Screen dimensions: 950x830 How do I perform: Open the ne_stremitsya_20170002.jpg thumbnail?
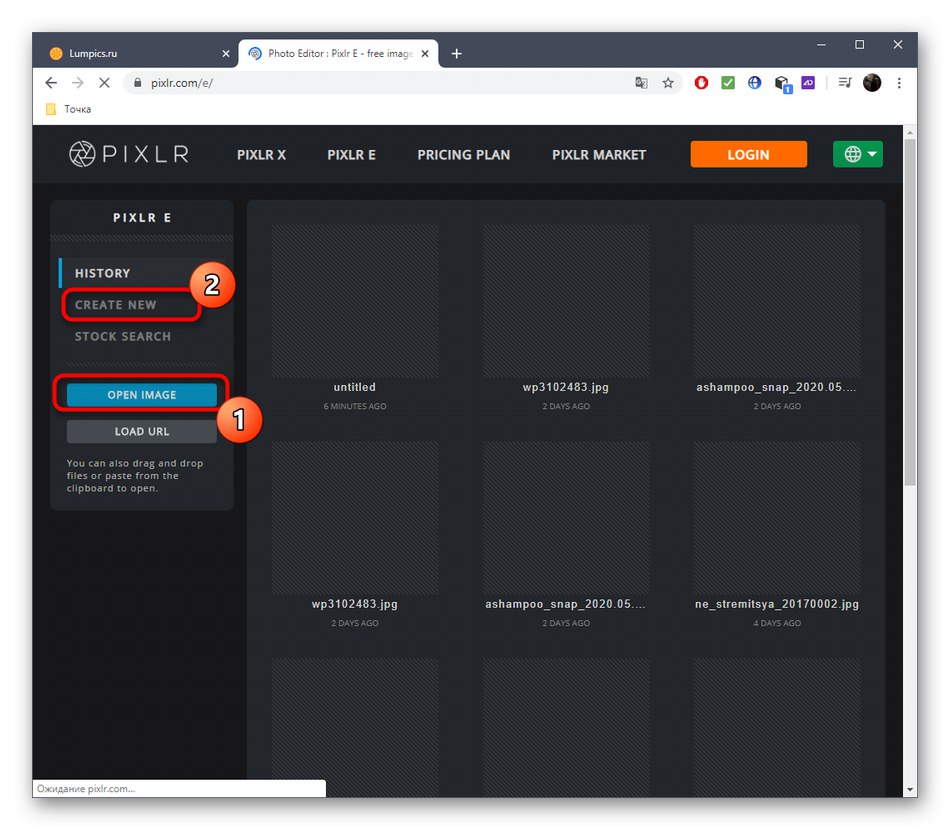777,517
